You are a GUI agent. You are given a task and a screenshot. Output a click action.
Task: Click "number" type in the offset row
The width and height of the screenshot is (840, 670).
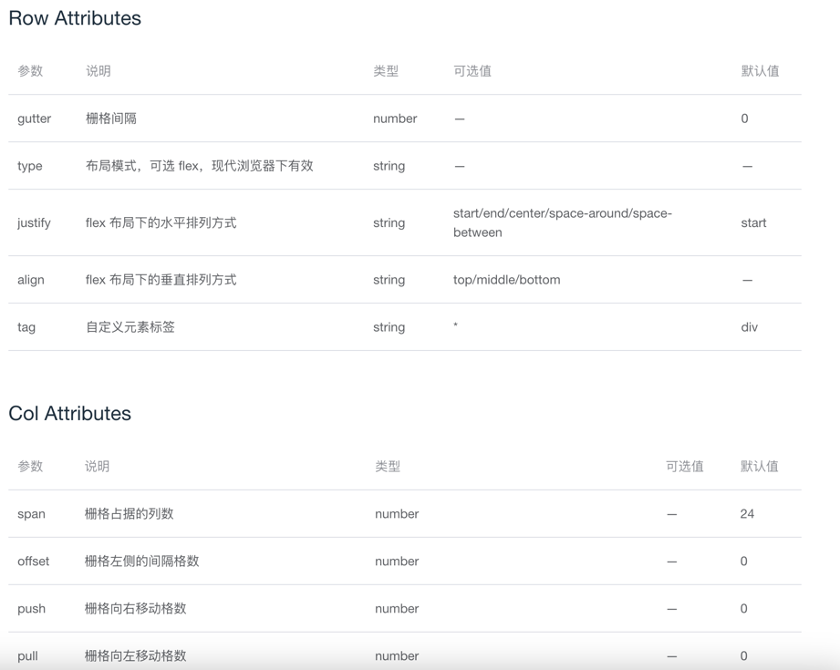(397, 561)
